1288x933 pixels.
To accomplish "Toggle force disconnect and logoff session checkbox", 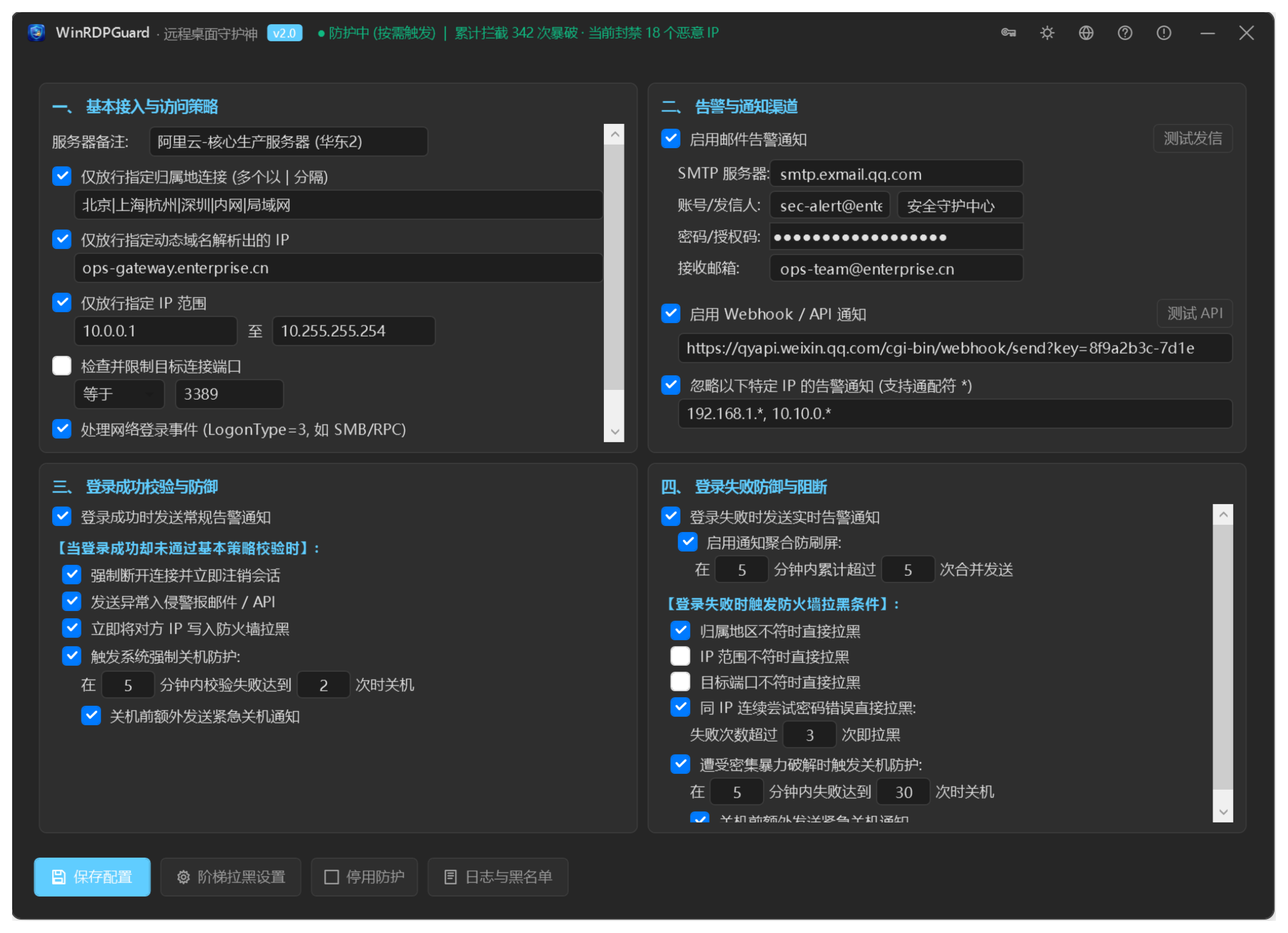I will pyautogui.click(x=72, y=575).
